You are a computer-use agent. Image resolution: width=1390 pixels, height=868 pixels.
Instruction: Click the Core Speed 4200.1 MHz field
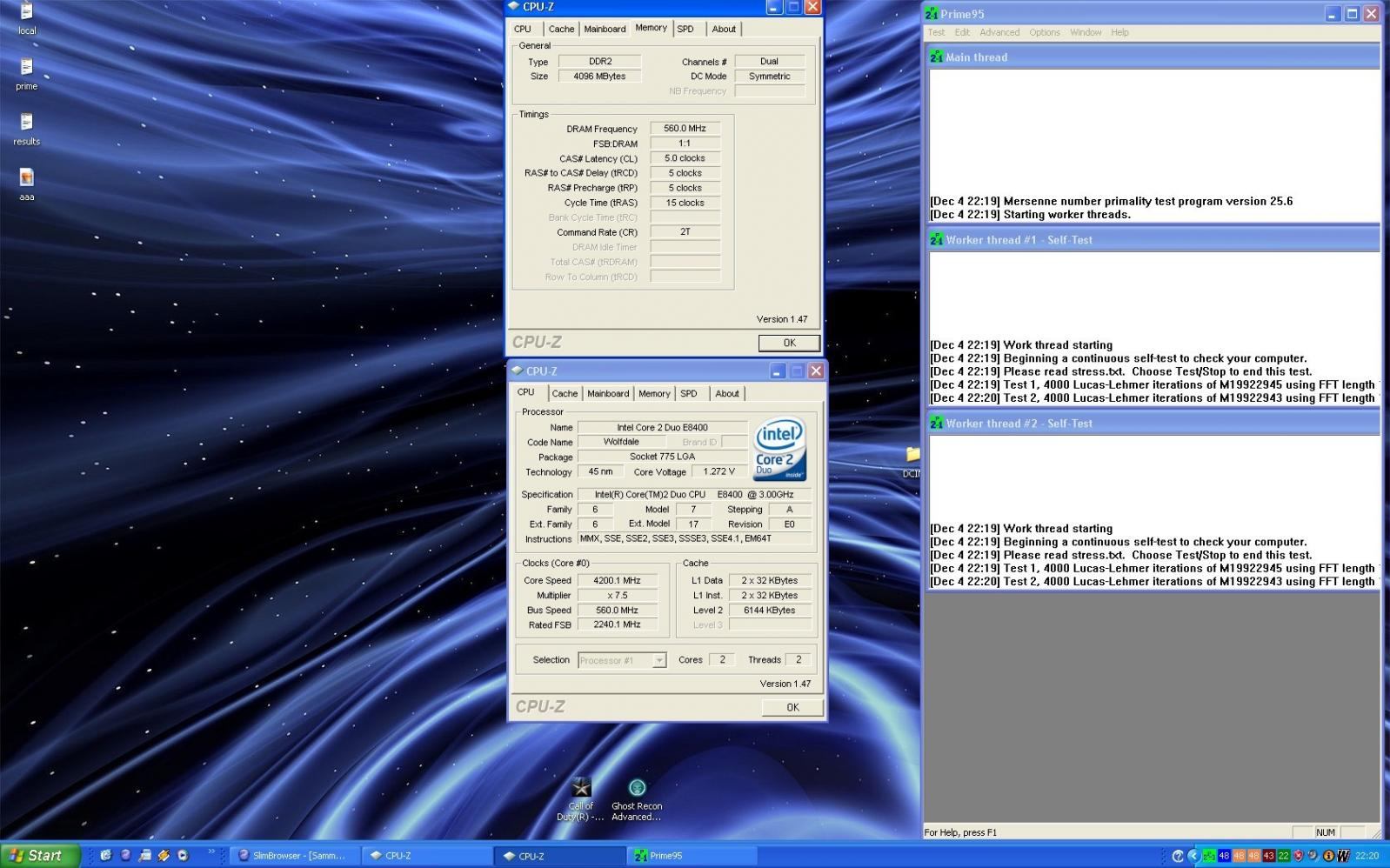618,581
